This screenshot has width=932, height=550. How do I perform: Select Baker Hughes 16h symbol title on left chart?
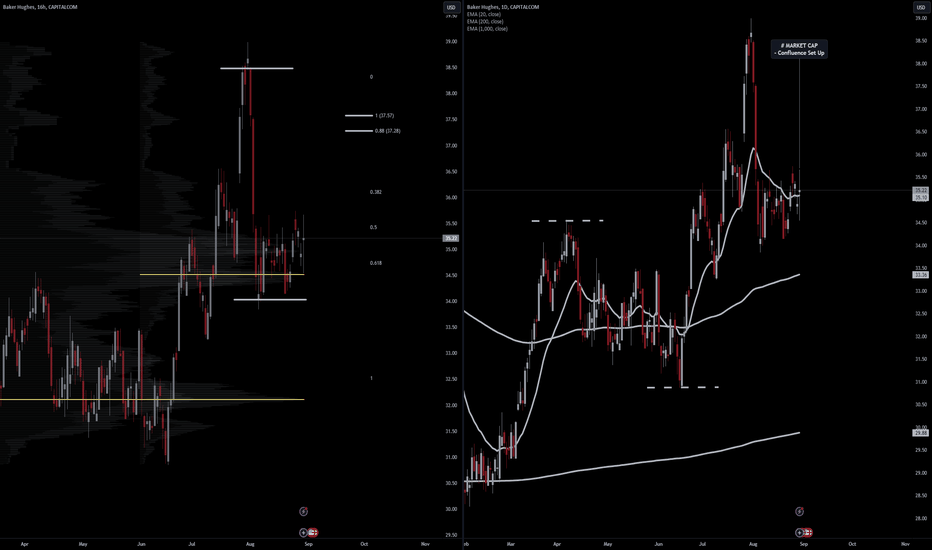coord(40,7)
